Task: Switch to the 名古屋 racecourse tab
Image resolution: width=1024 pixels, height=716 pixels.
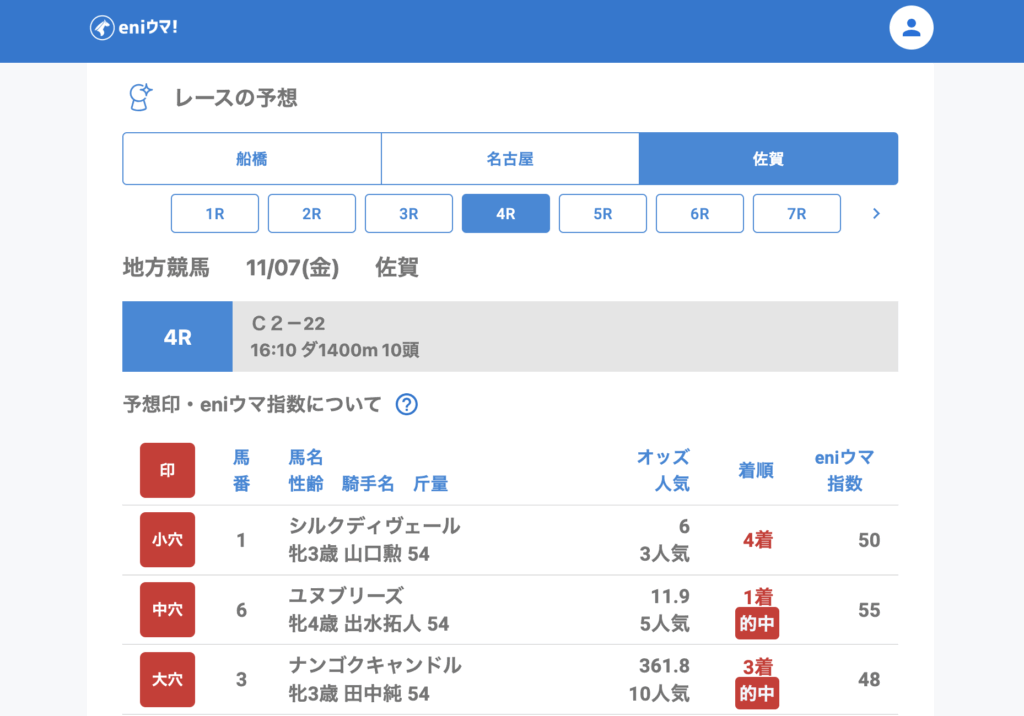Action: pyautogui.click(x=510, y=159)
